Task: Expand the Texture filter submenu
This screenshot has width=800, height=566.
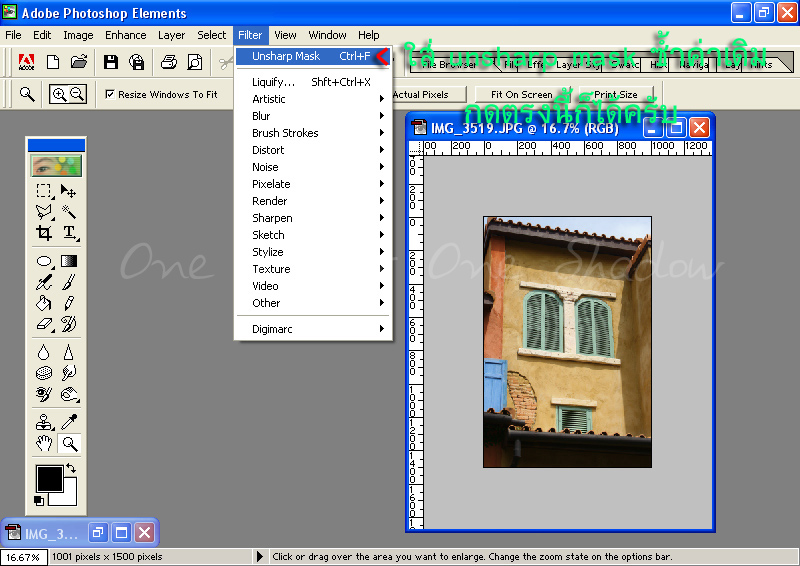Action: pos(313,269)
